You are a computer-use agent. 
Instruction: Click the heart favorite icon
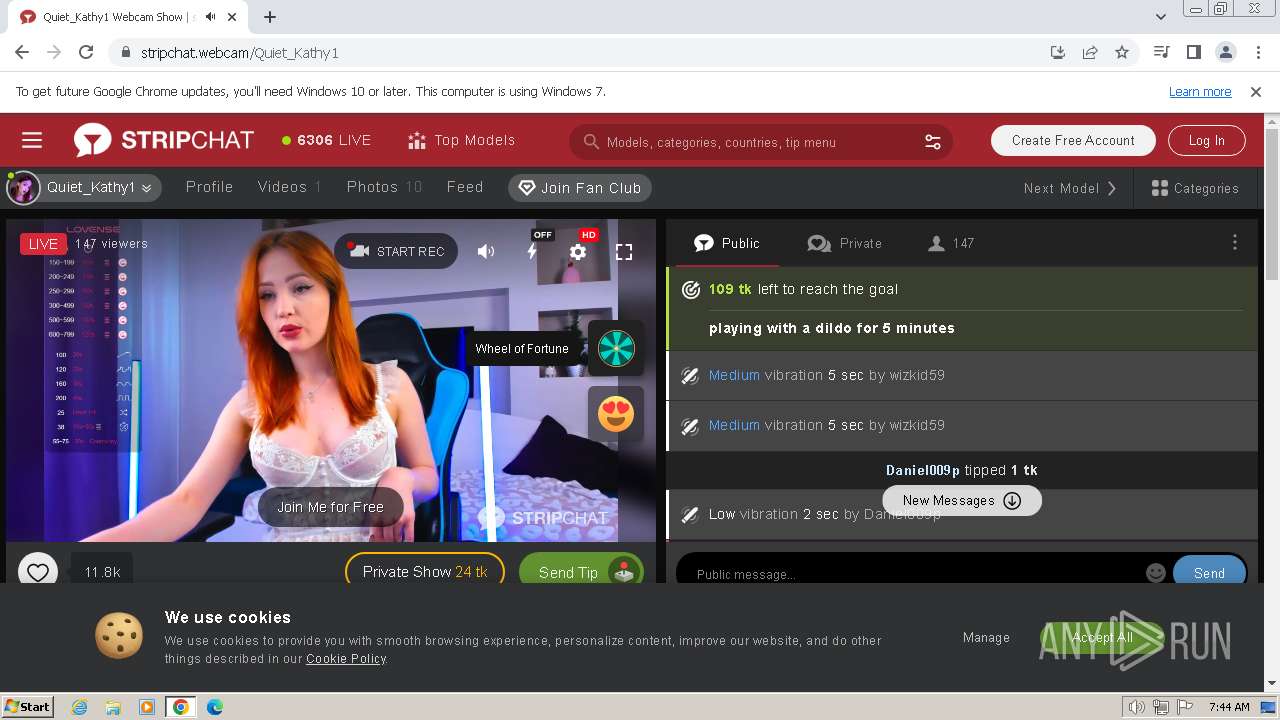[38, 572]
